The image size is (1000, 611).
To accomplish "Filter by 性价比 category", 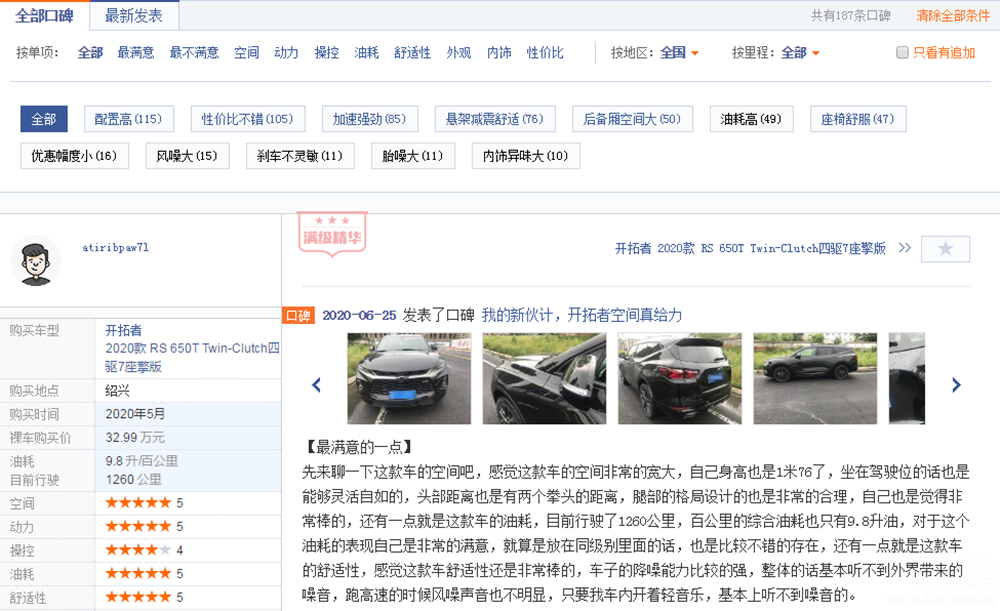I will (545, 53).
